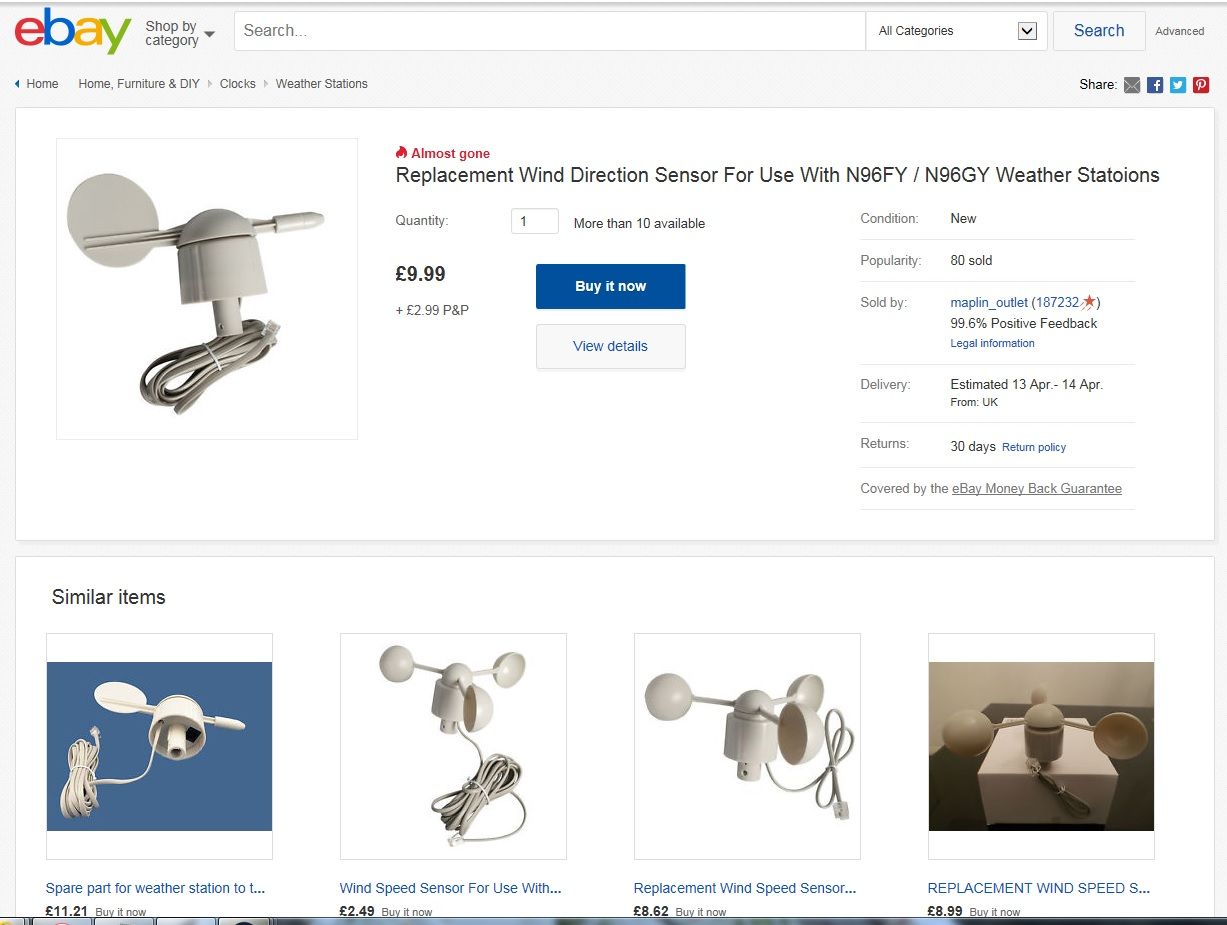Screen dimensions: 1227x925
Task: Go to Clocks breadcrumb category
Action: [x=238, y=84]
